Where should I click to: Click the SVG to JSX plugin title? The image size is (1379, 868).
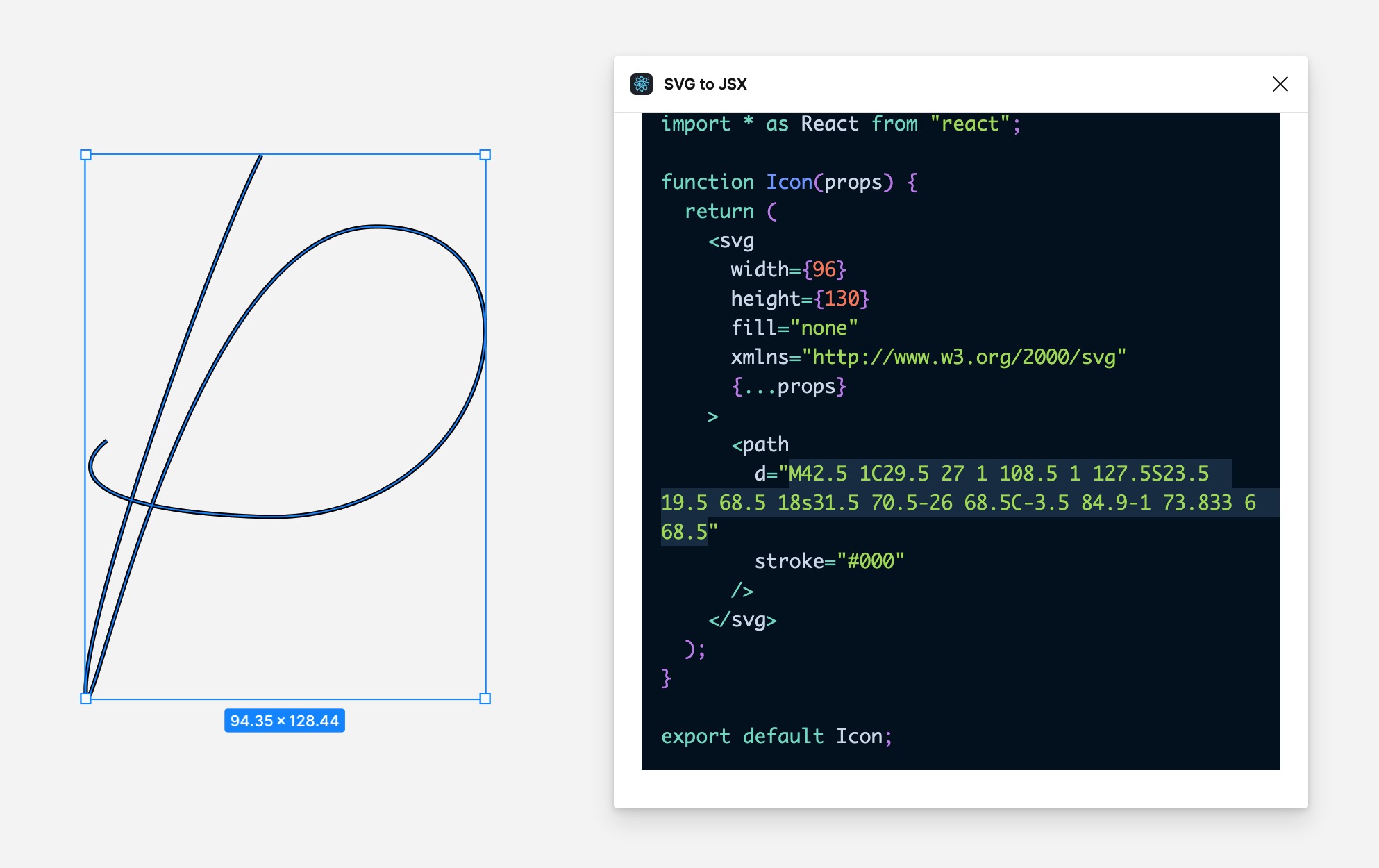pos(705,83)
